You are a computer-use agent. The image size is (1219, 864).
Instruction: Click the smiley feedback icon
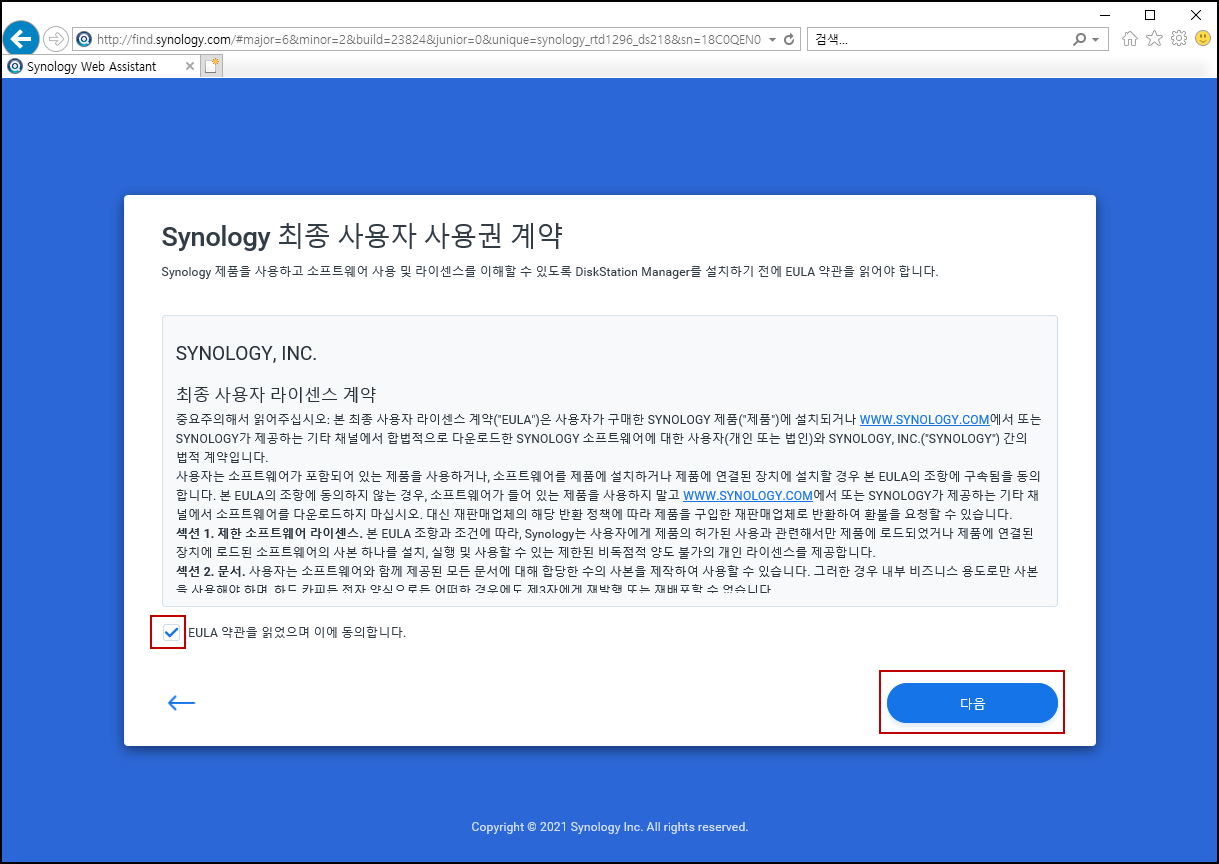(1203, 39)
